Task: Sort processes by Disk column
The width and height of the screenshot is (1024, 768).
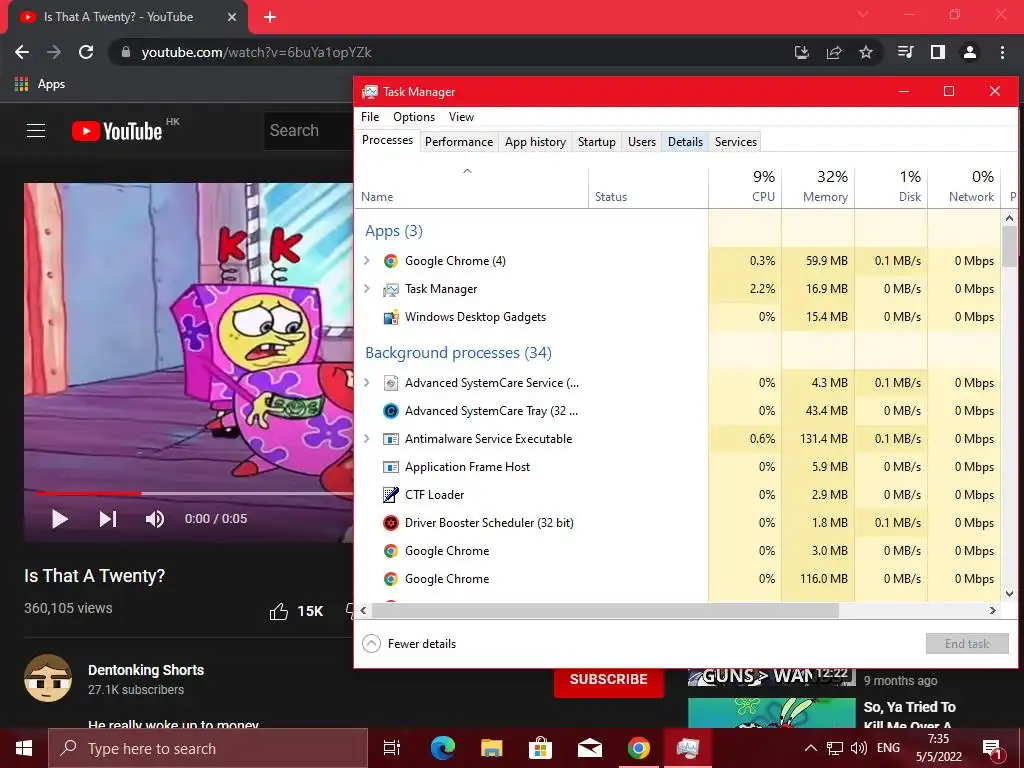Action: point(891,187)
